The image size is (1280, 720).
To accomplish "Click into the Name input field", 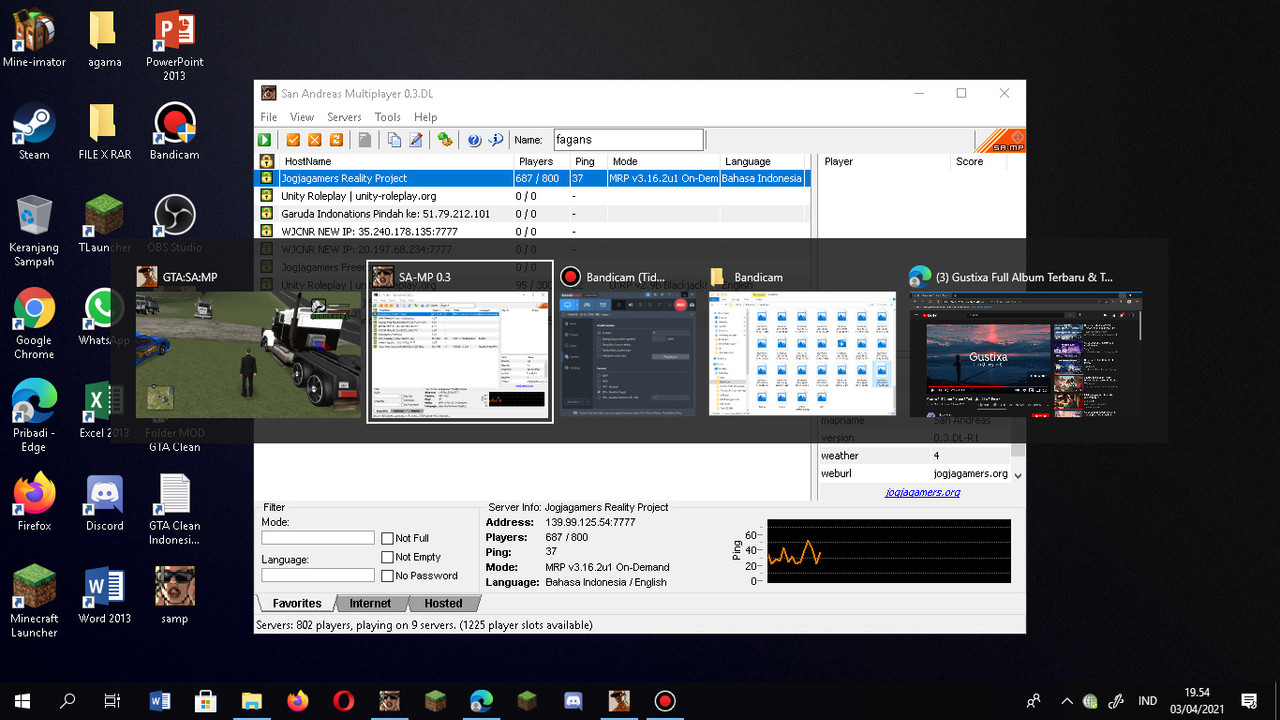I will point(629,141).
